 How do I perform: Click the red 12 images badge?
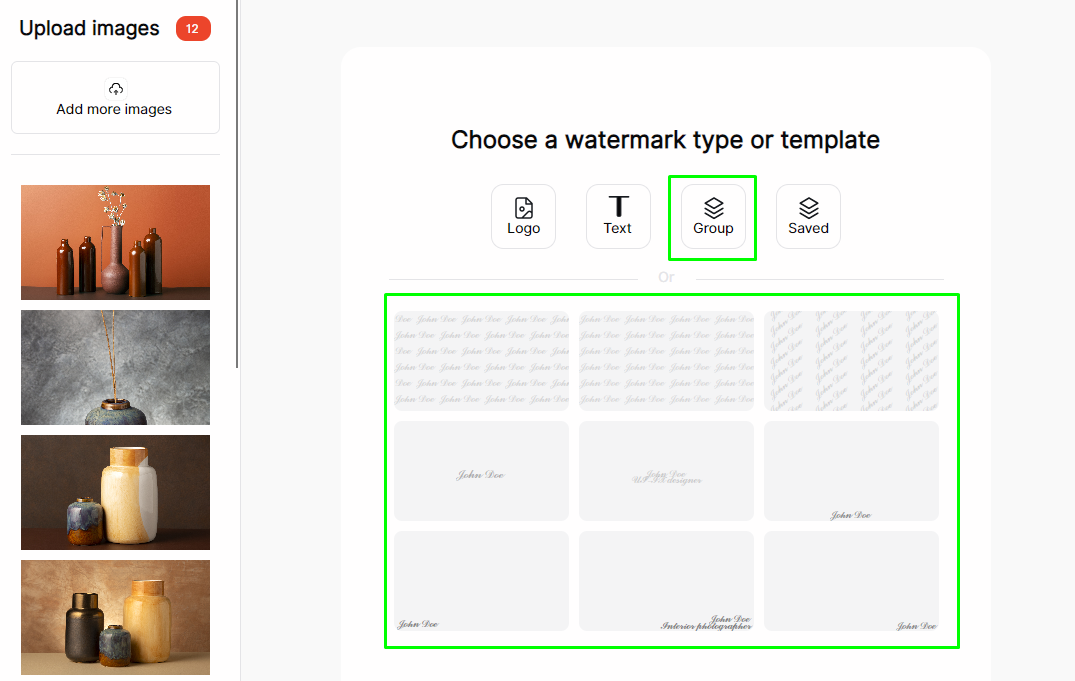[193, 29]
